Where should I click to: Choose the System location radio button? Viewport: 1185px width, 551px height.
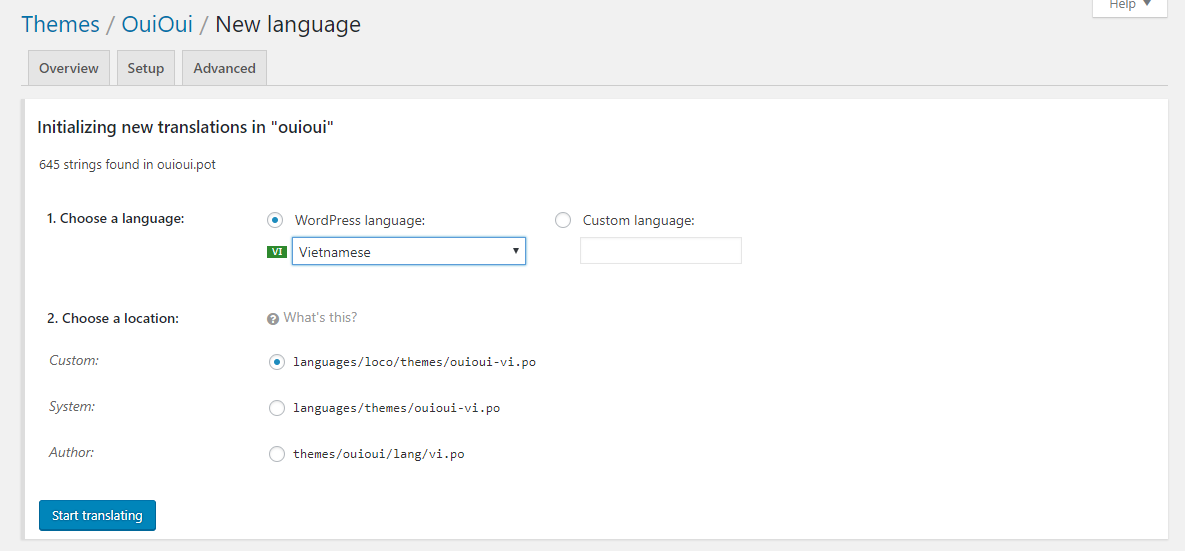[276, 408]
